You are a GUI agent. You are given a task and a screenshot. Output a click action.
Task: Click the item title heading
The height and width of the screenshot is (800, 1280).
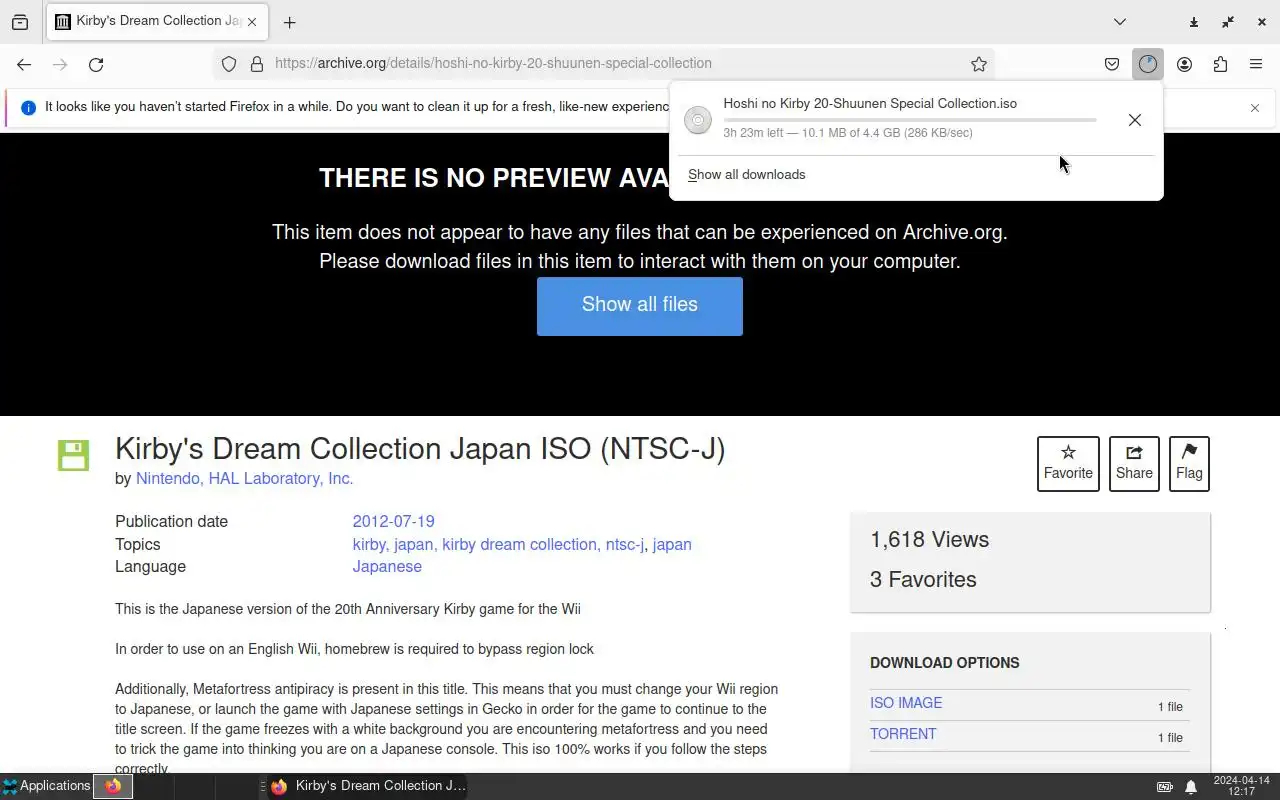point(420,449)
